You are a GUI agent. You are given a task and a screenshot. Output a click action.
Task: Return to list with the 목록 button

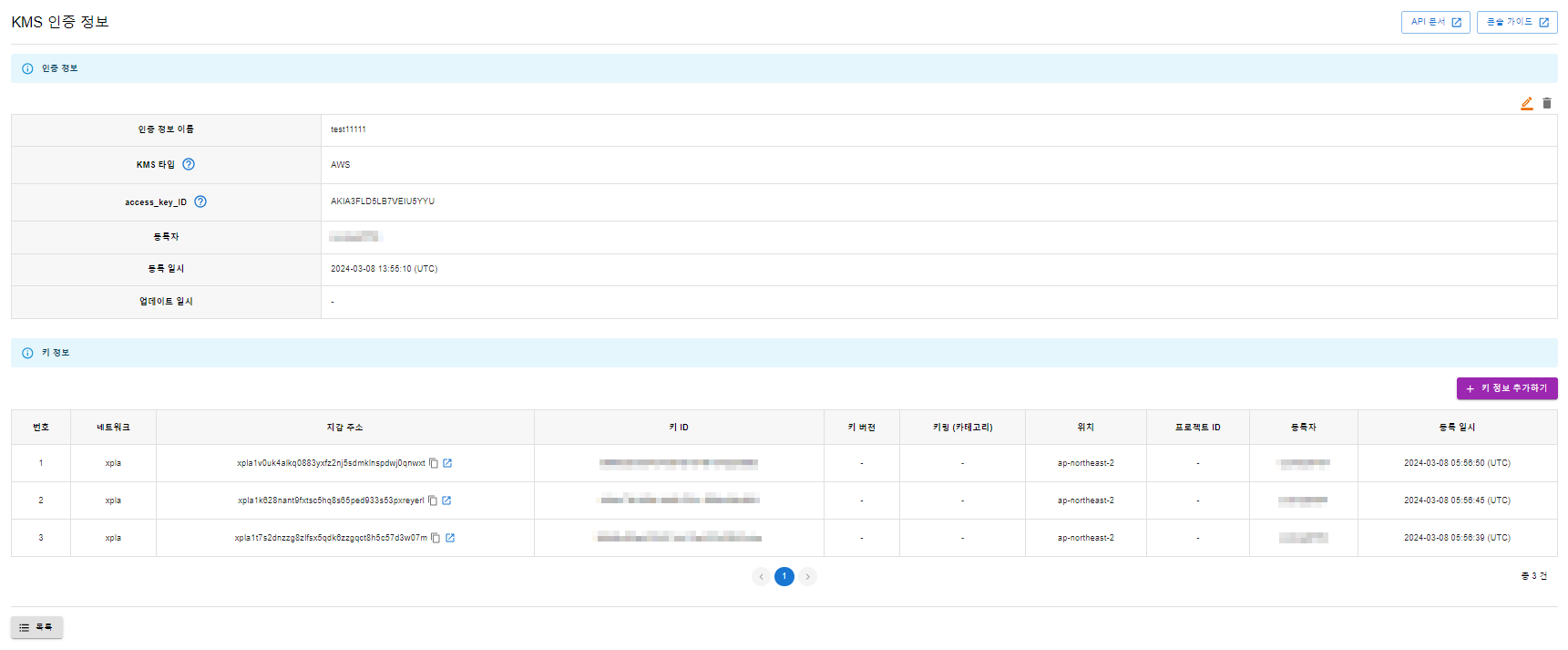36,627
